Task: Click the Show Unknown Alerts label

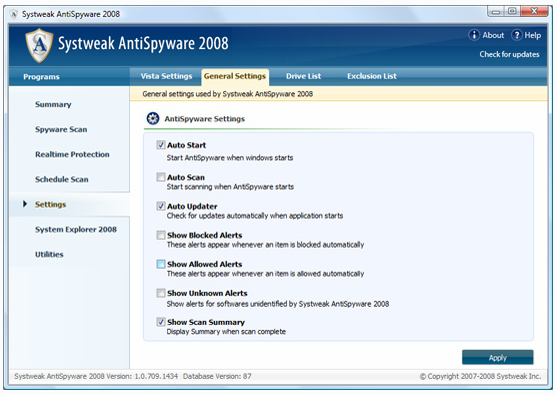Action: 207,293
